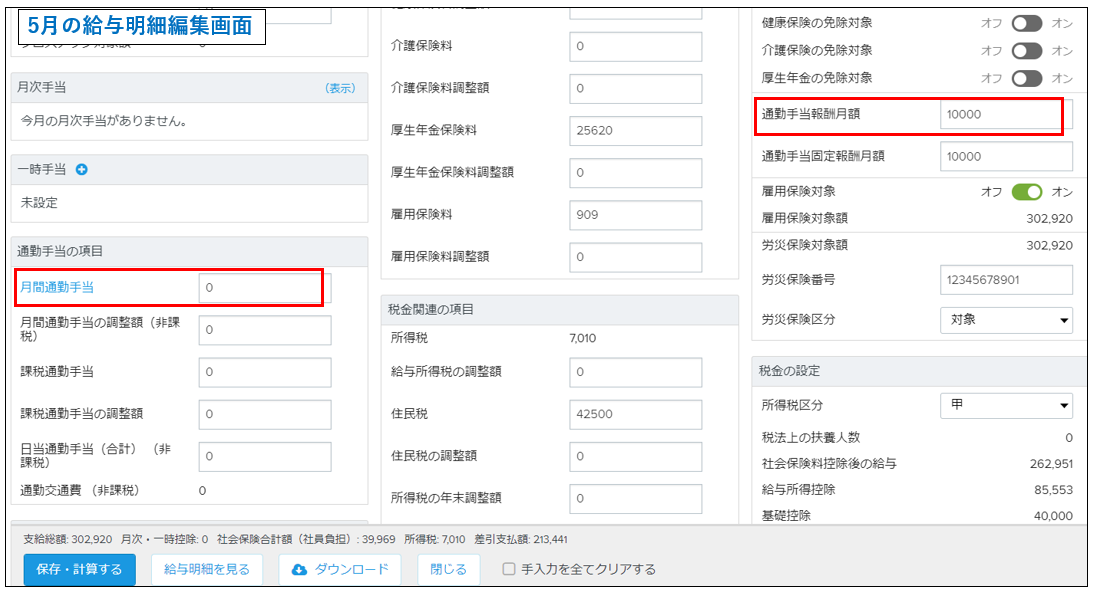Toggle the 健康保険の免除対象 switch
This screenshot has height=591, width=1093.
click(x=1026, y=23)
